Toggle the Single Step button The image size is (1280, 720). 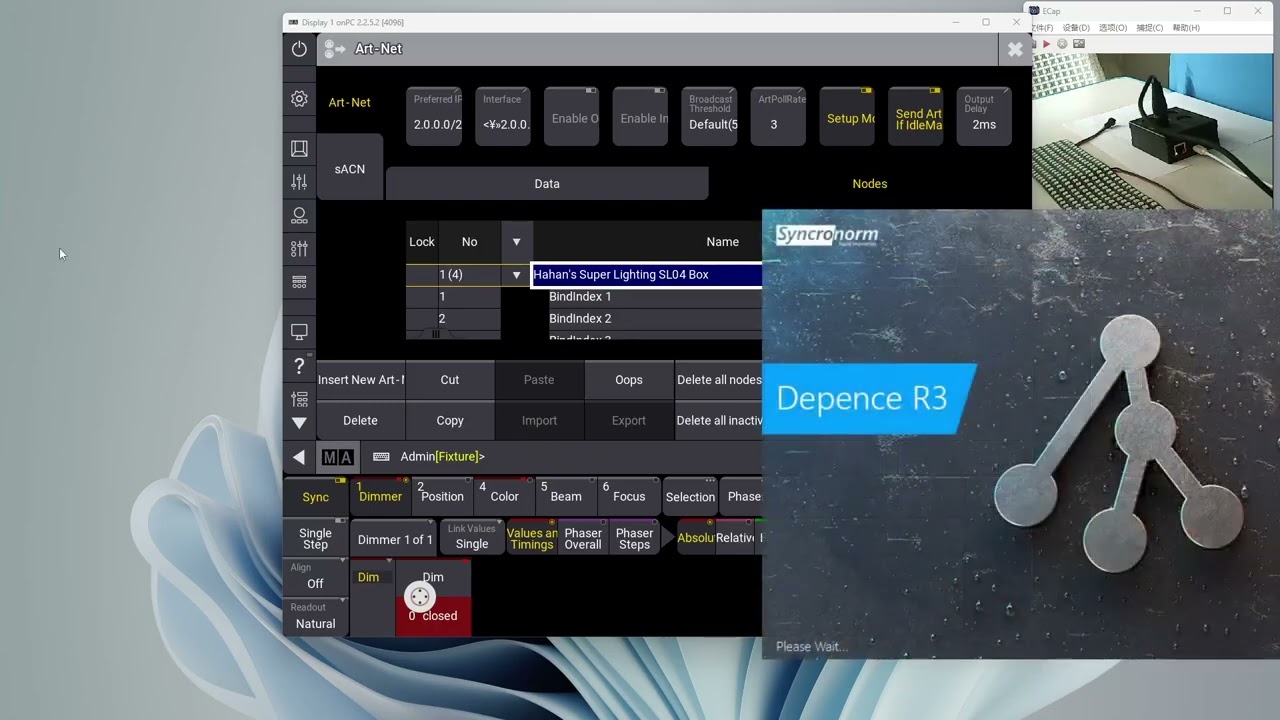tap(315, 538)
